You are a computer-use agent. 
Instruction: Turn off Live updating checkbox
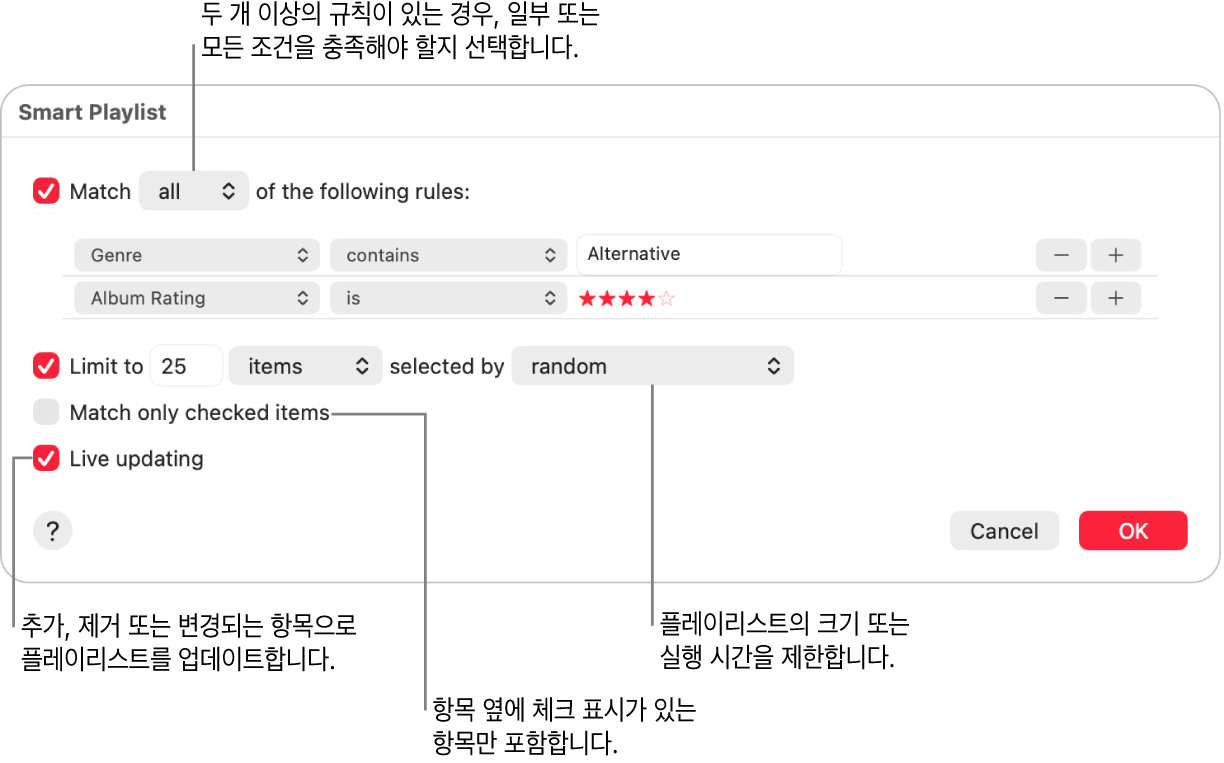[47, 459]
